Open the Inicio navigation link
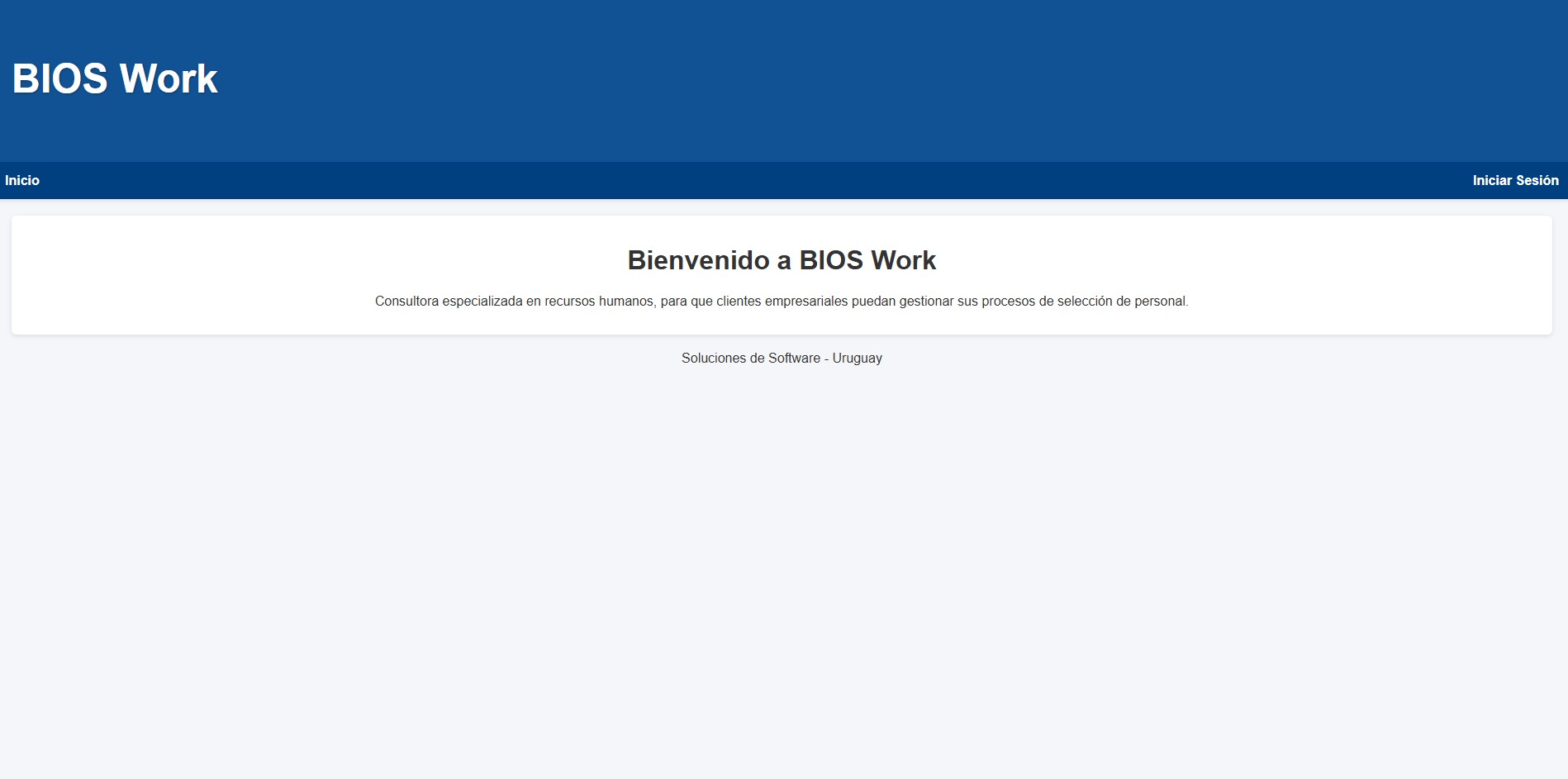This screenshot has height=779, width=1568. (21, 180)
